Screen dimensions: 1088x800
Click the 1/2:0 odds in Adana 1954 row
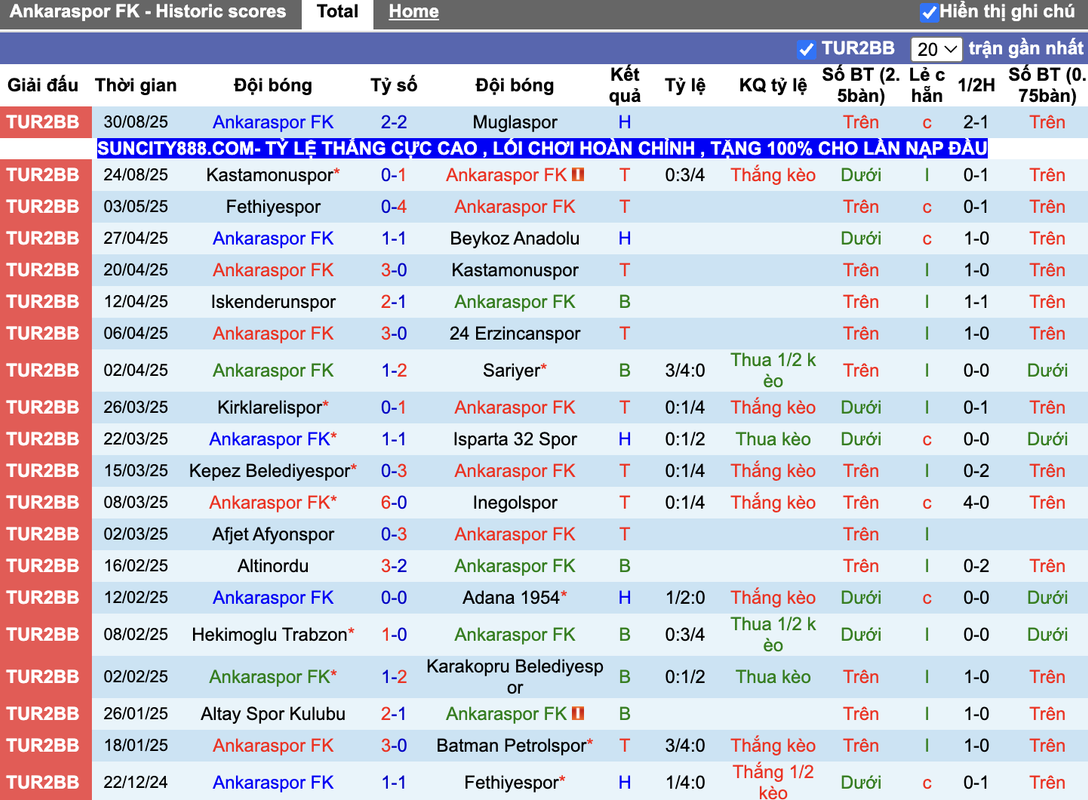(685, 598)
